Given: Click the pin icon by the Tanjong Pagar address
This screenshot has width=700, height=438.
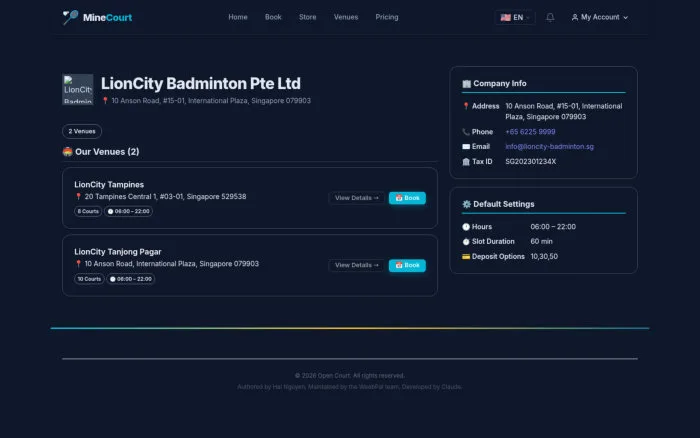Looking at the screenshot, I should pyautogui.click(x=79, y=264).
